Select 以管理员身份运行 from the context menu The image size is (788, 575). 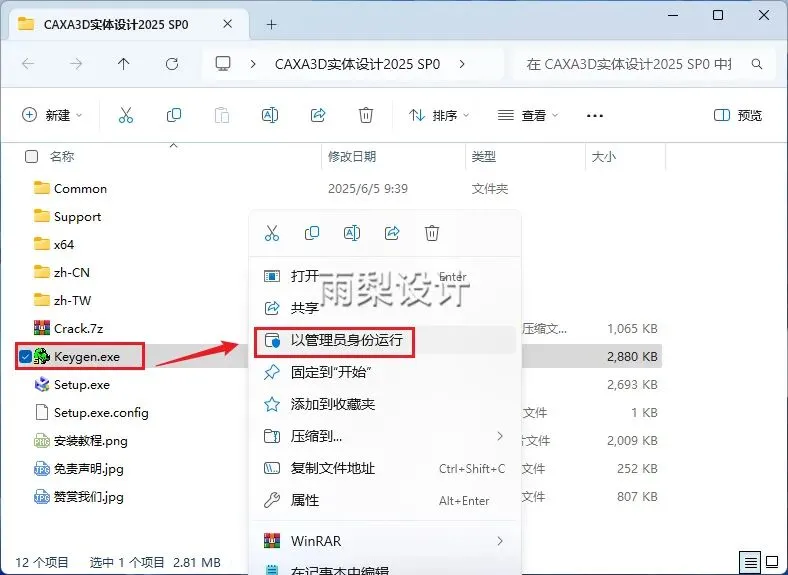click(x=385, y=340)
